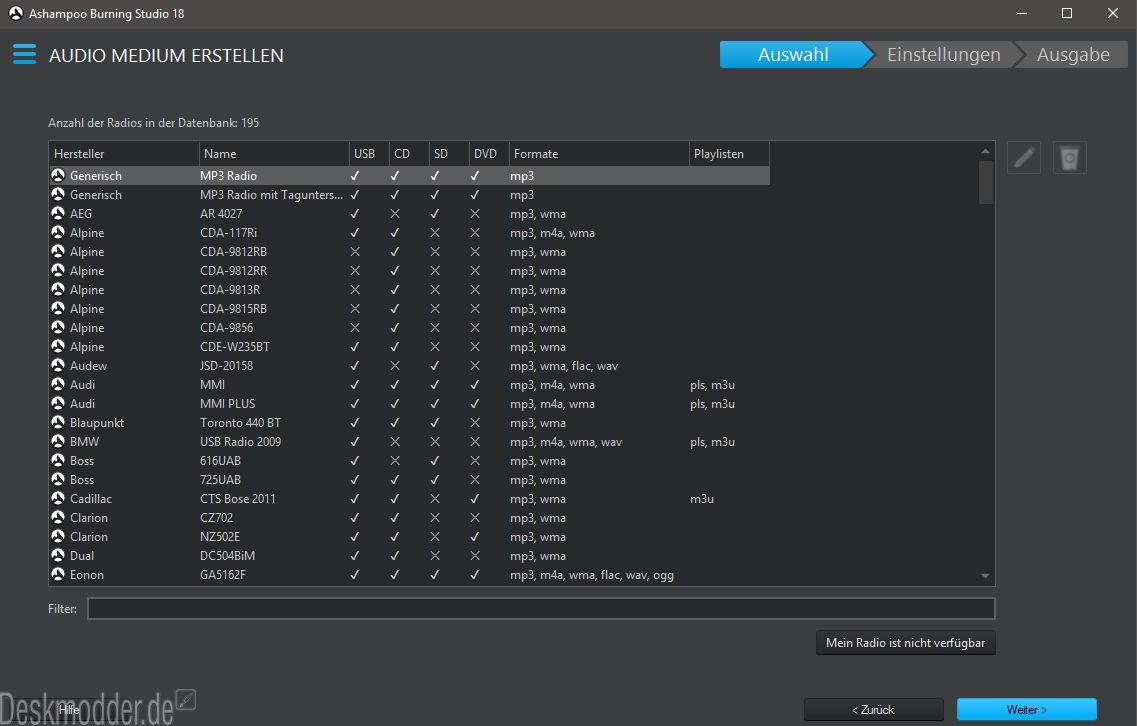The height and width of the screenshot is (726, 1137).
Task: Sort list by Name column header
Action: [273, 154]
